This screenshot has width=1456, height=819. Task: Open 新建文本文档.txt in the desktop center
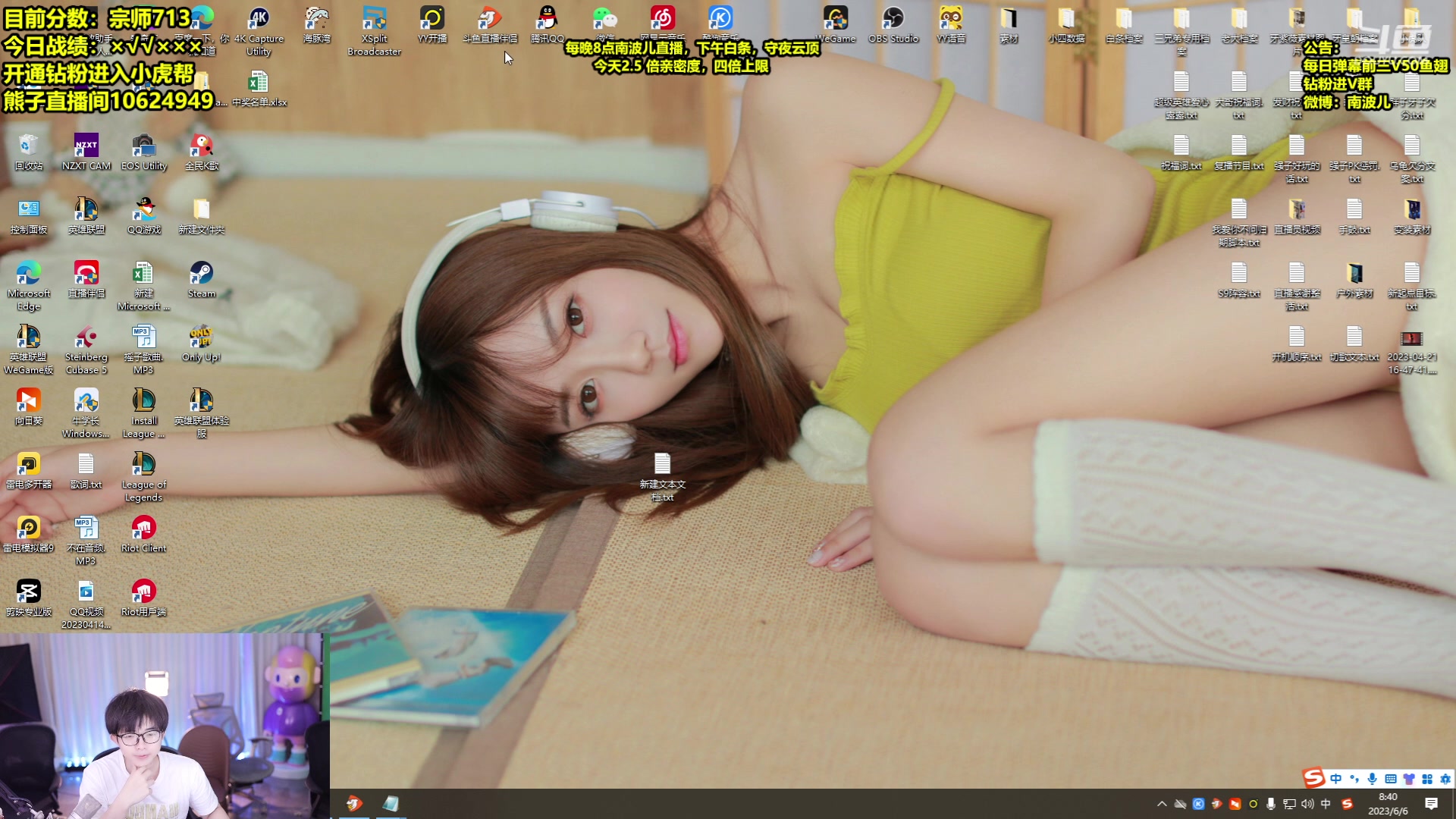(x=663, y=477)
